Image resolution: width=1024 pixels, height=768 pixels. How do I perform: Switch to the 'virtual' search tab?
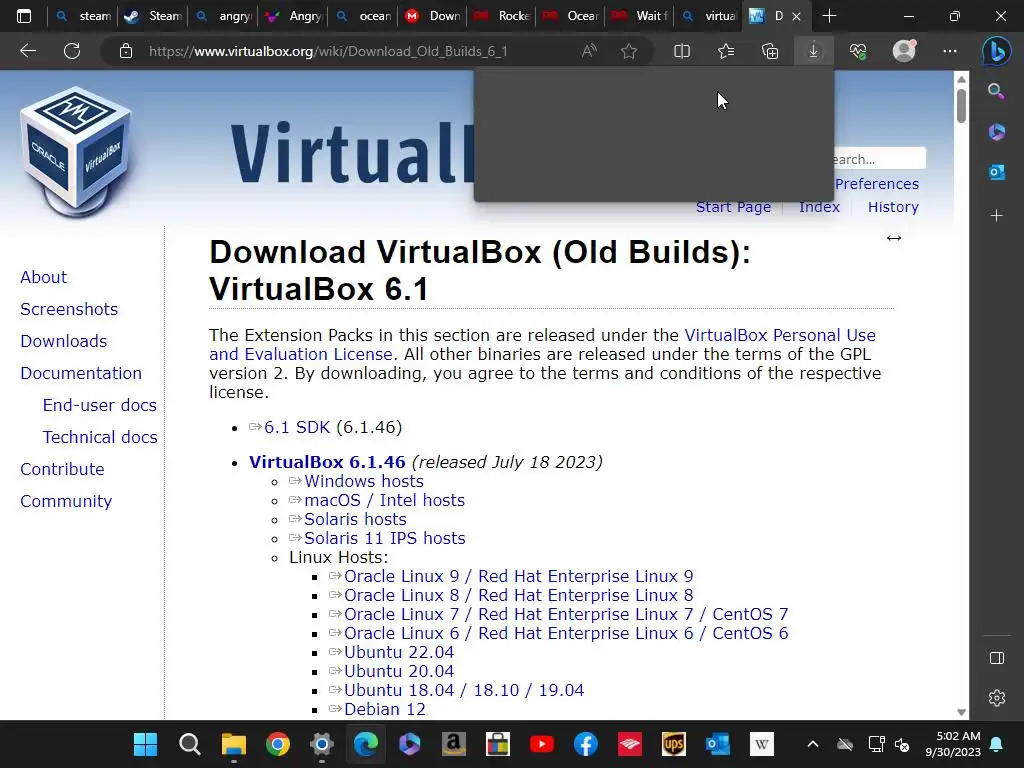point(709,16)
